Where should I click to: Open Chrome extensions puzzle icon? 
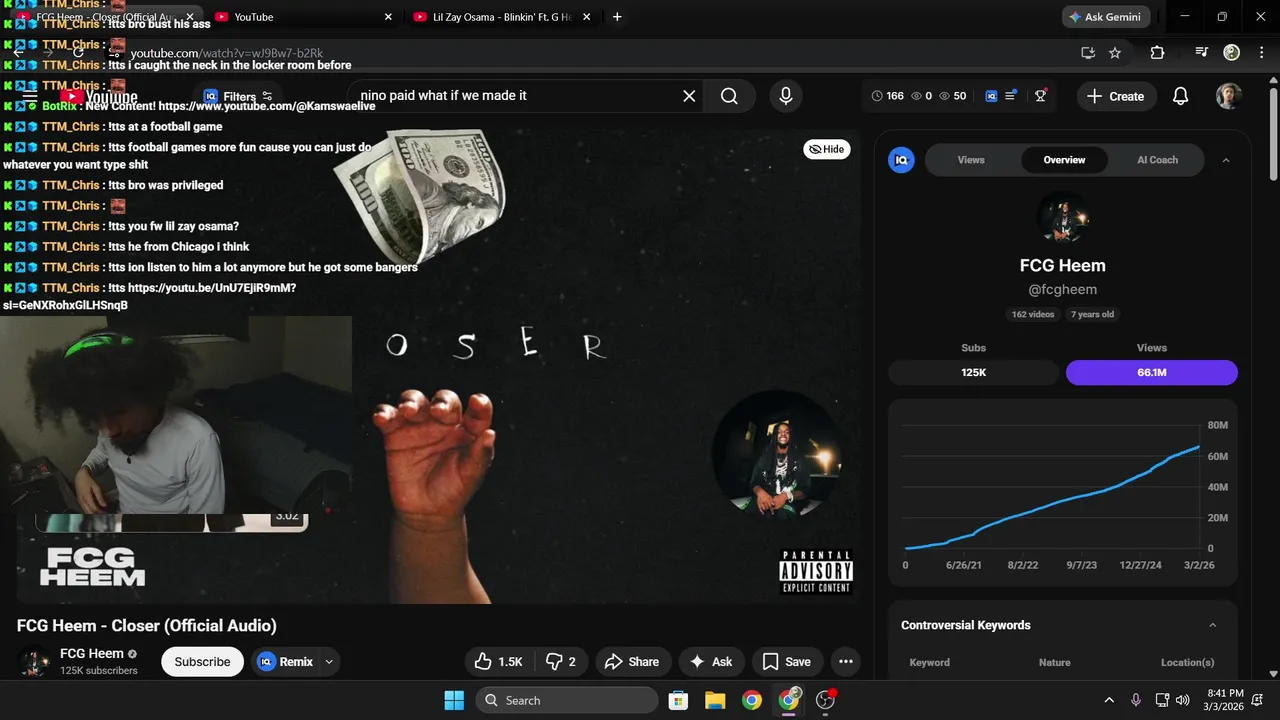pyautogui.click(x=1157, y=52)
